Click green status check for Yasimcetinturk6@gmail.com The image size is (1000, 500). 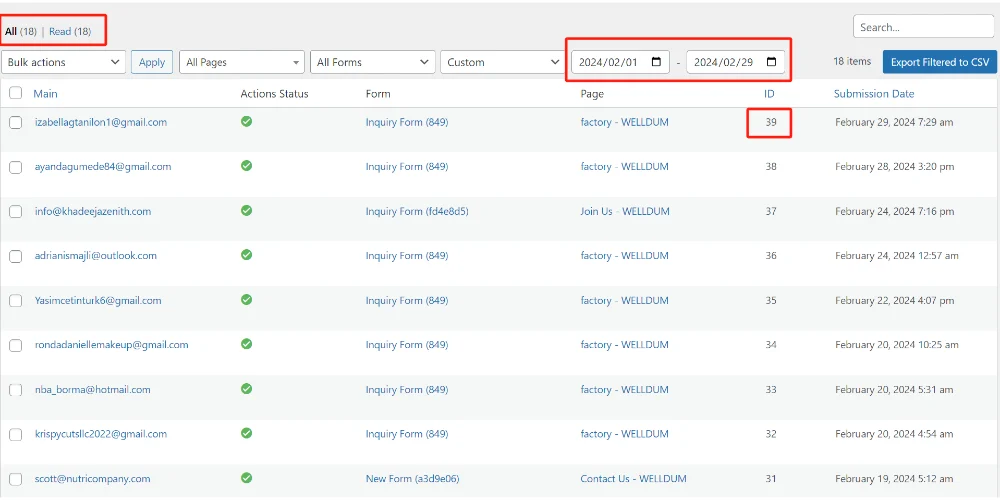point(246,300)
